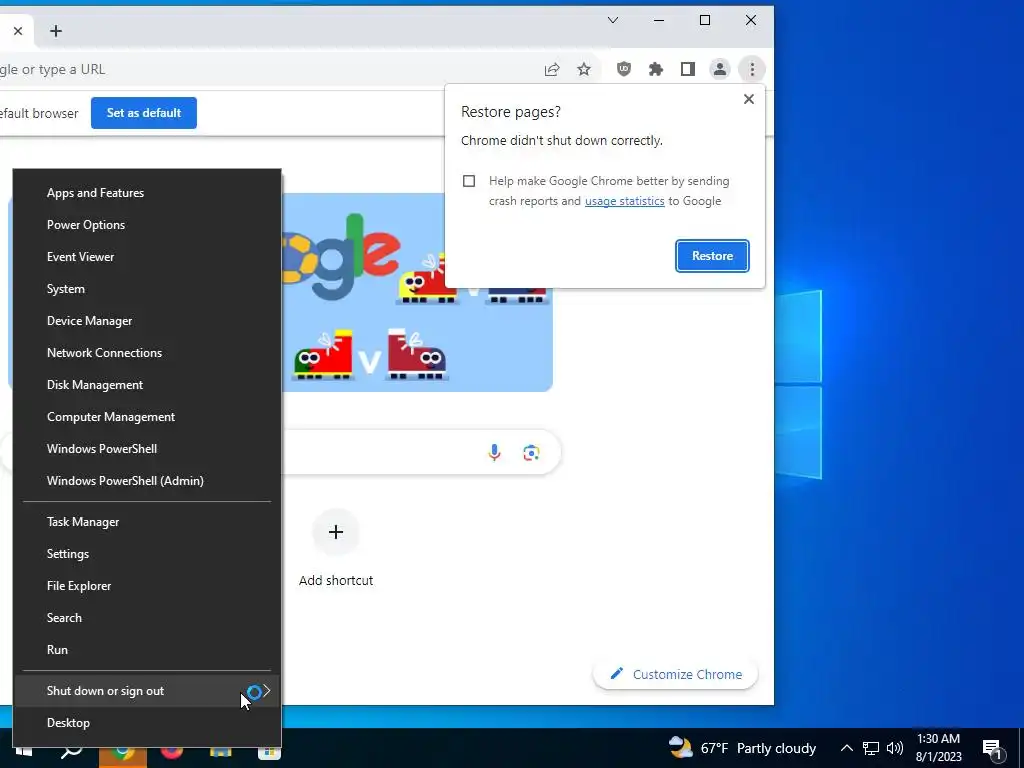Bookmark this tab with the star icon
This screenshot has height=768, width=1024.
tap(584, 69)
